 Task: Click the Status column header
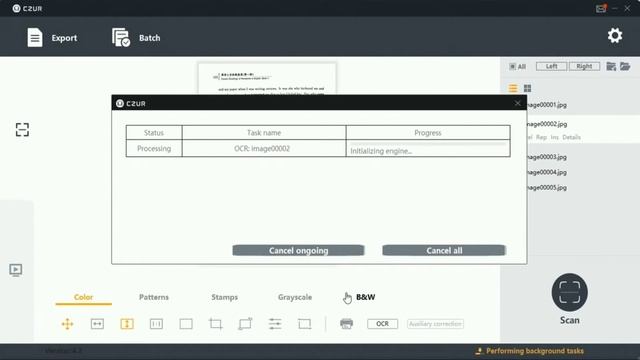tap(154, 133)
